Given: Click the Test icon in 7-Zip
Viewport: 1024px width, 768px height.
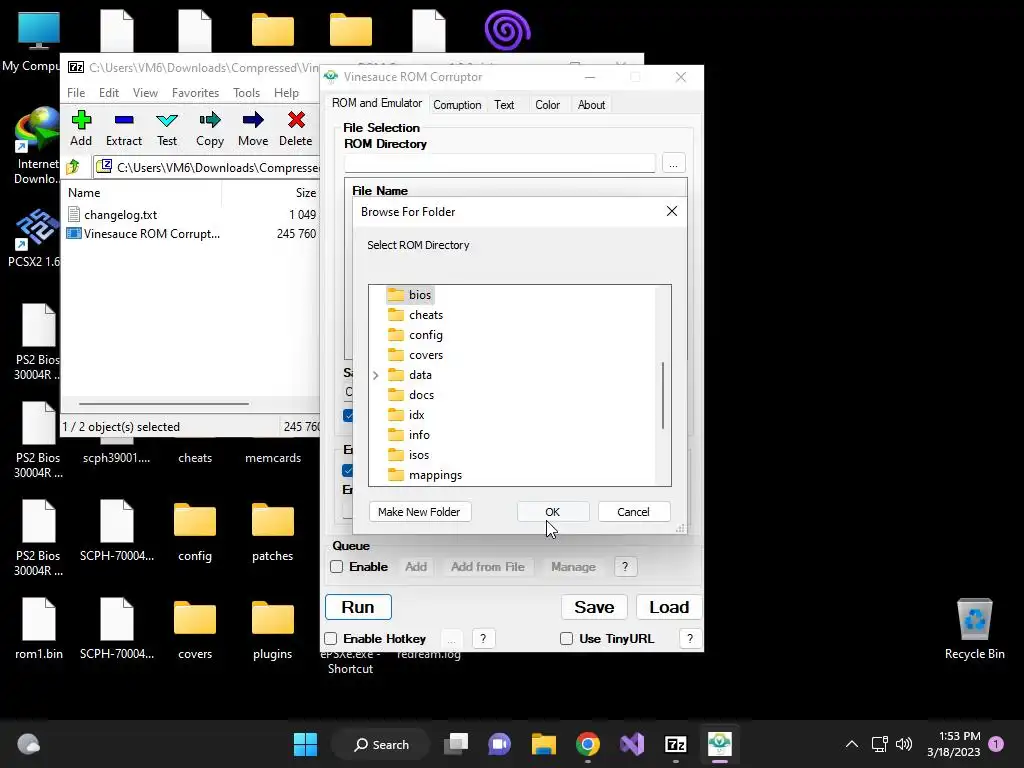Looking at the screenshot, I should [167, 129].
